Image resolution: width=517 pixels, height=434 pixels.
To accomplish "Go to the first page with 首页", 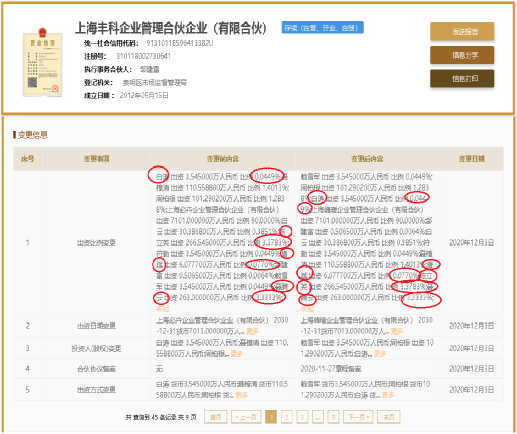I will [x=216, y=417].
